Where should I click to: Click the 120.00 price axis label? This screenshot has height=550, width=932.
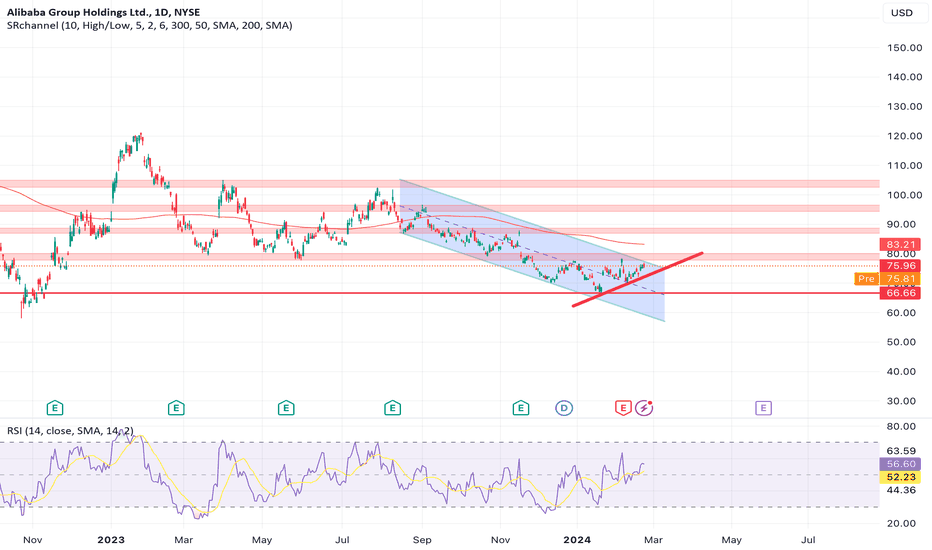[904, 136]
